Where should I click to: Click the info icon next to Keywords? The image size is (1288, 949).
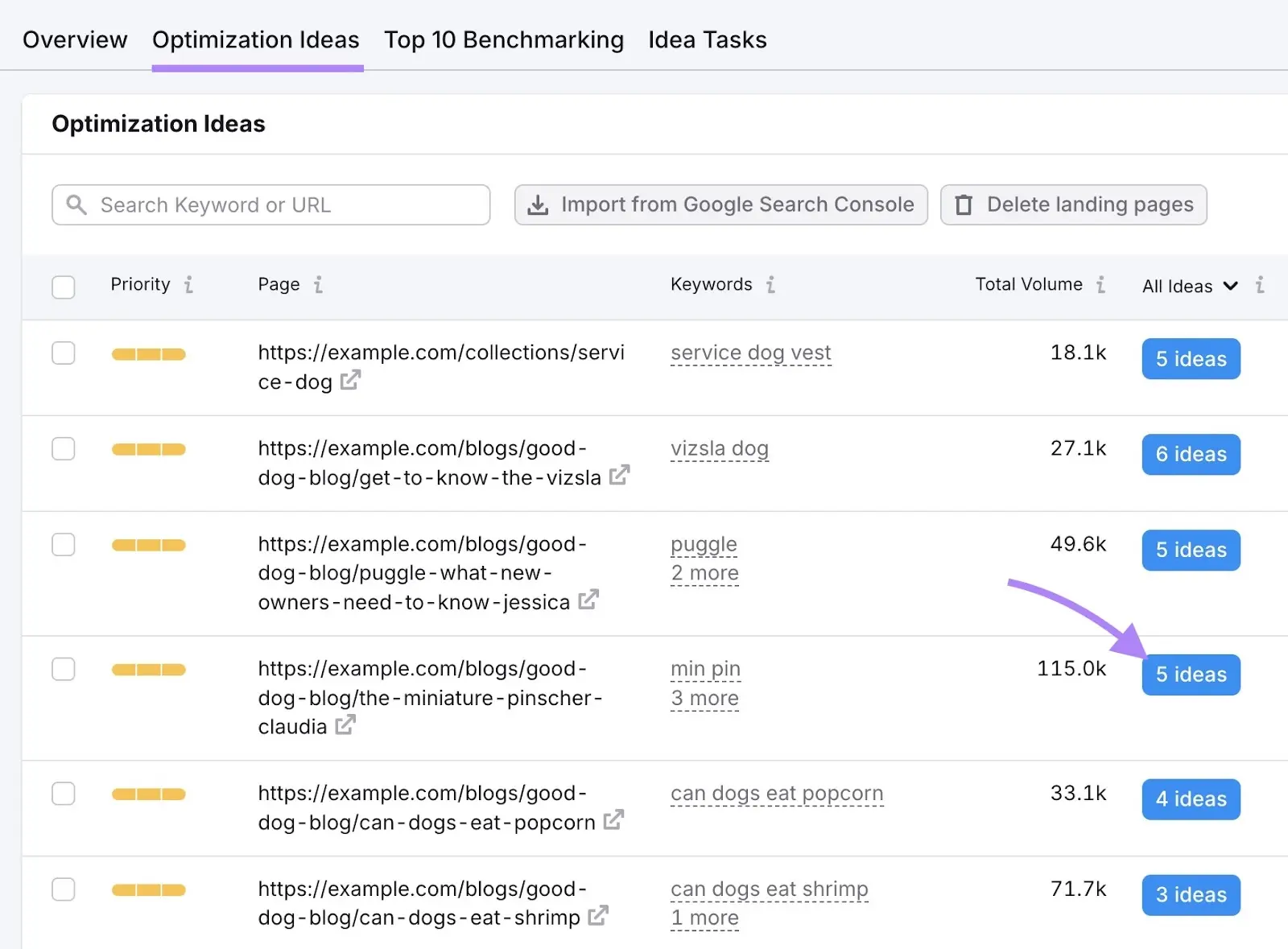771,284
